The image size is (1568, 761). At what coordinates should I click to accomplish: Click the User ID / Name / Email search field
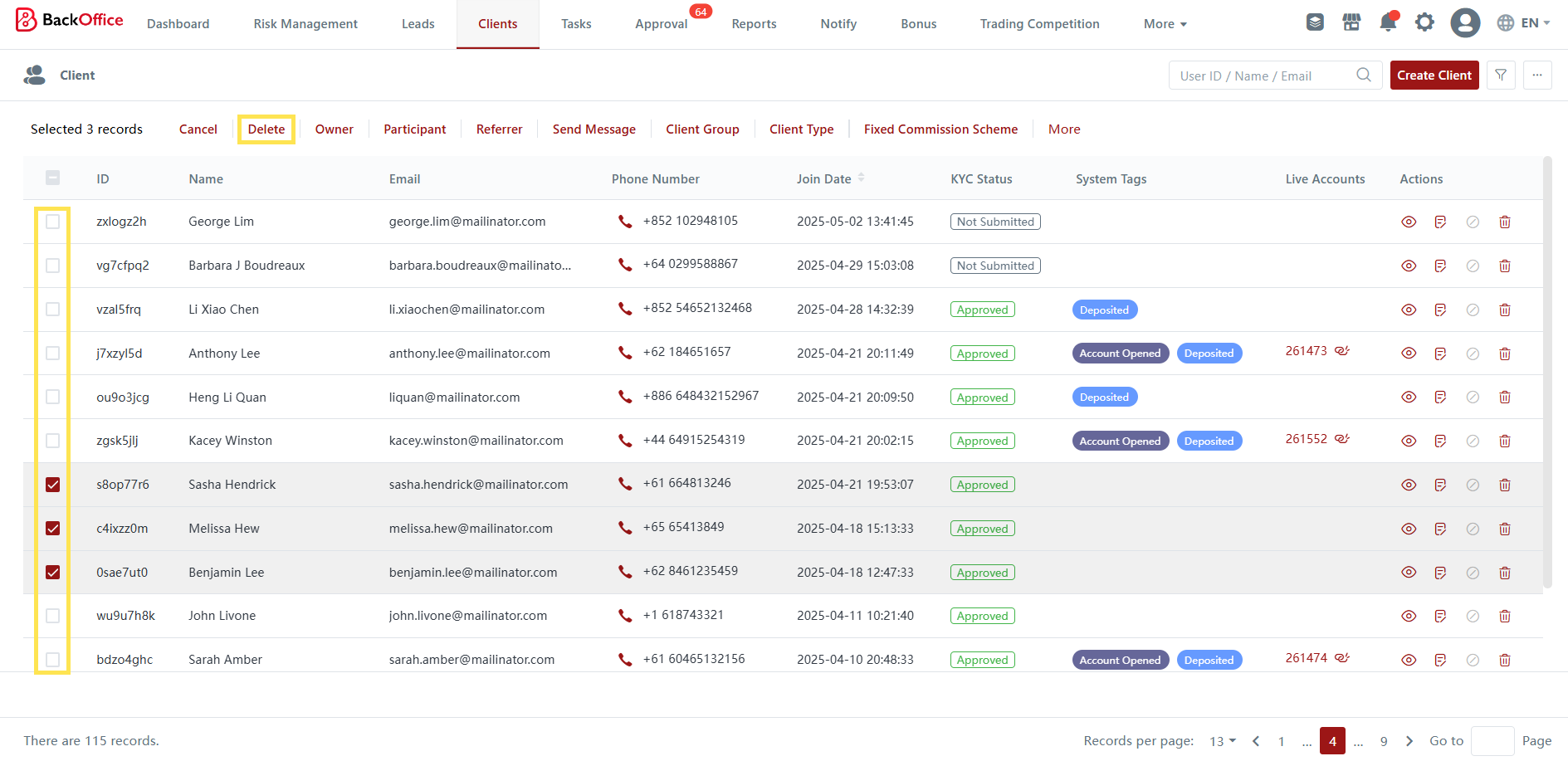[1262, 76]
